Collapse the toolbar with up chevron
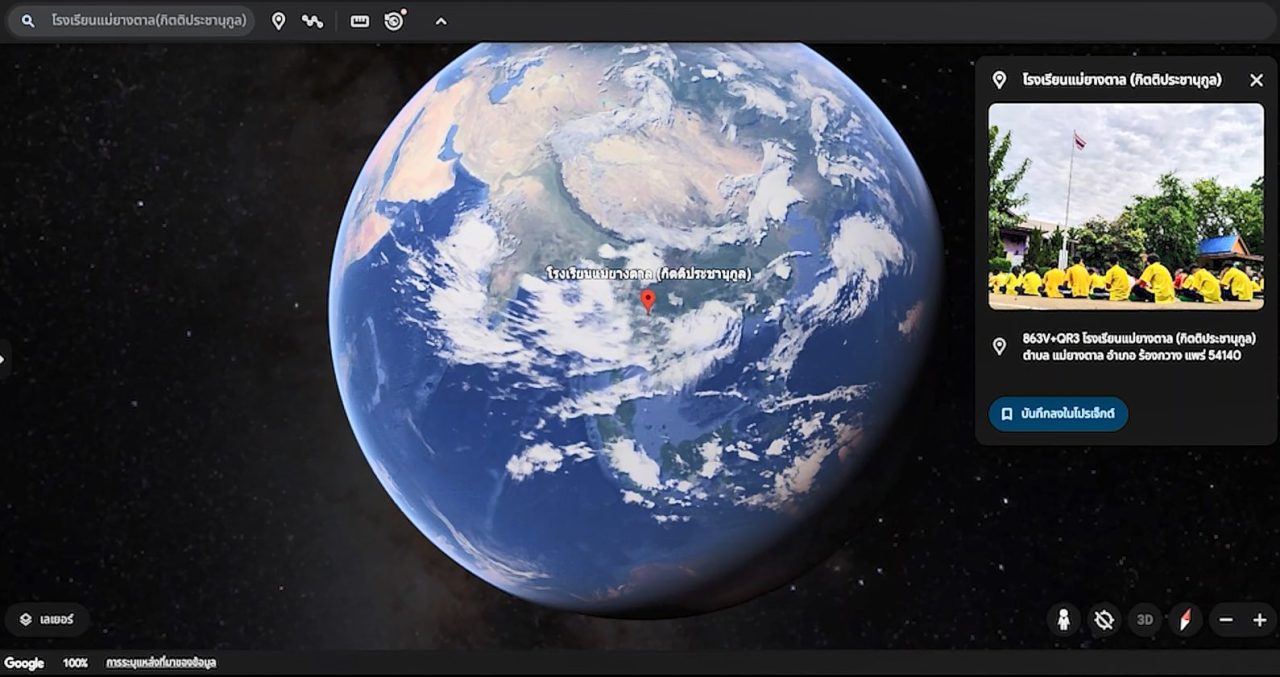The height and width of the screenshot is (677, 1280). point(441,21)
